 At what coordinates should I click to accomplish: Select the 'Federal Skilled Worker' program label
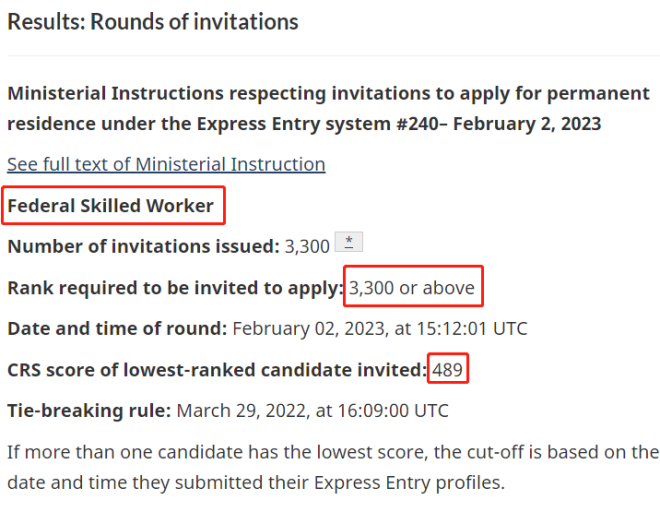coord(111,205)
